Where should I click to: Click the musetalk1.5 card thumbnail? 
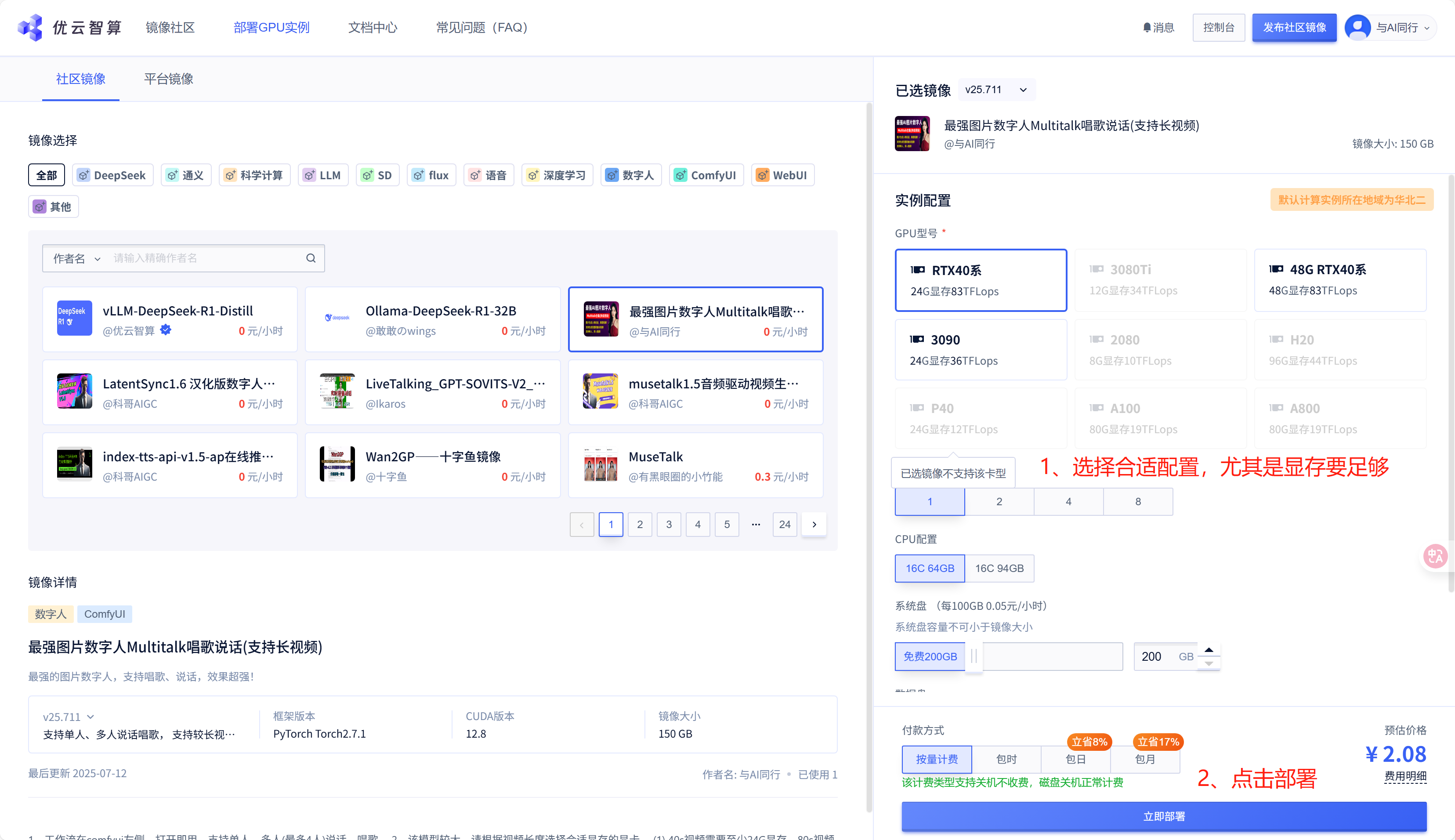tap(600, 391)
